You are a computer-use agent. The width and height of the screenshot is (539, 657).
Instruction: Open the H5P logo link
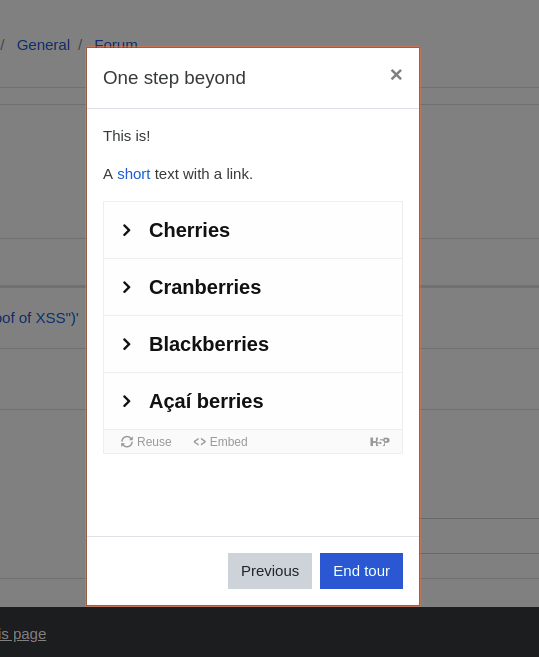tap(380, 442)
